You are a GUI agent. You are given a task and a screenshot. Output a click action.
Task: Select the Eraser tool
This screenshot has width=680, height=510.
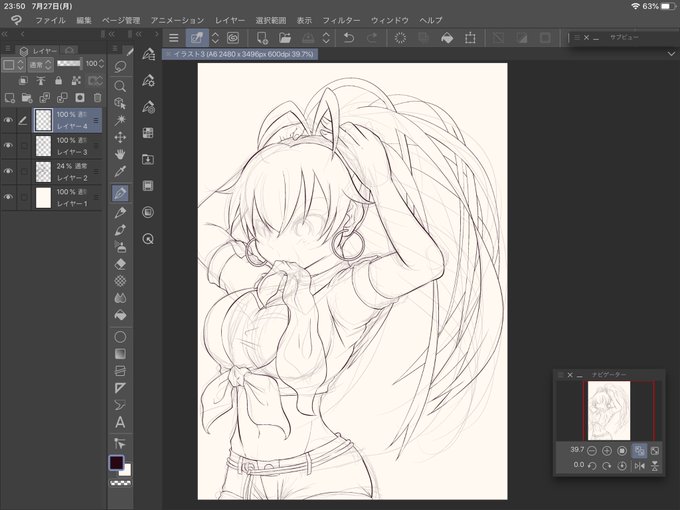pos(120,264)
